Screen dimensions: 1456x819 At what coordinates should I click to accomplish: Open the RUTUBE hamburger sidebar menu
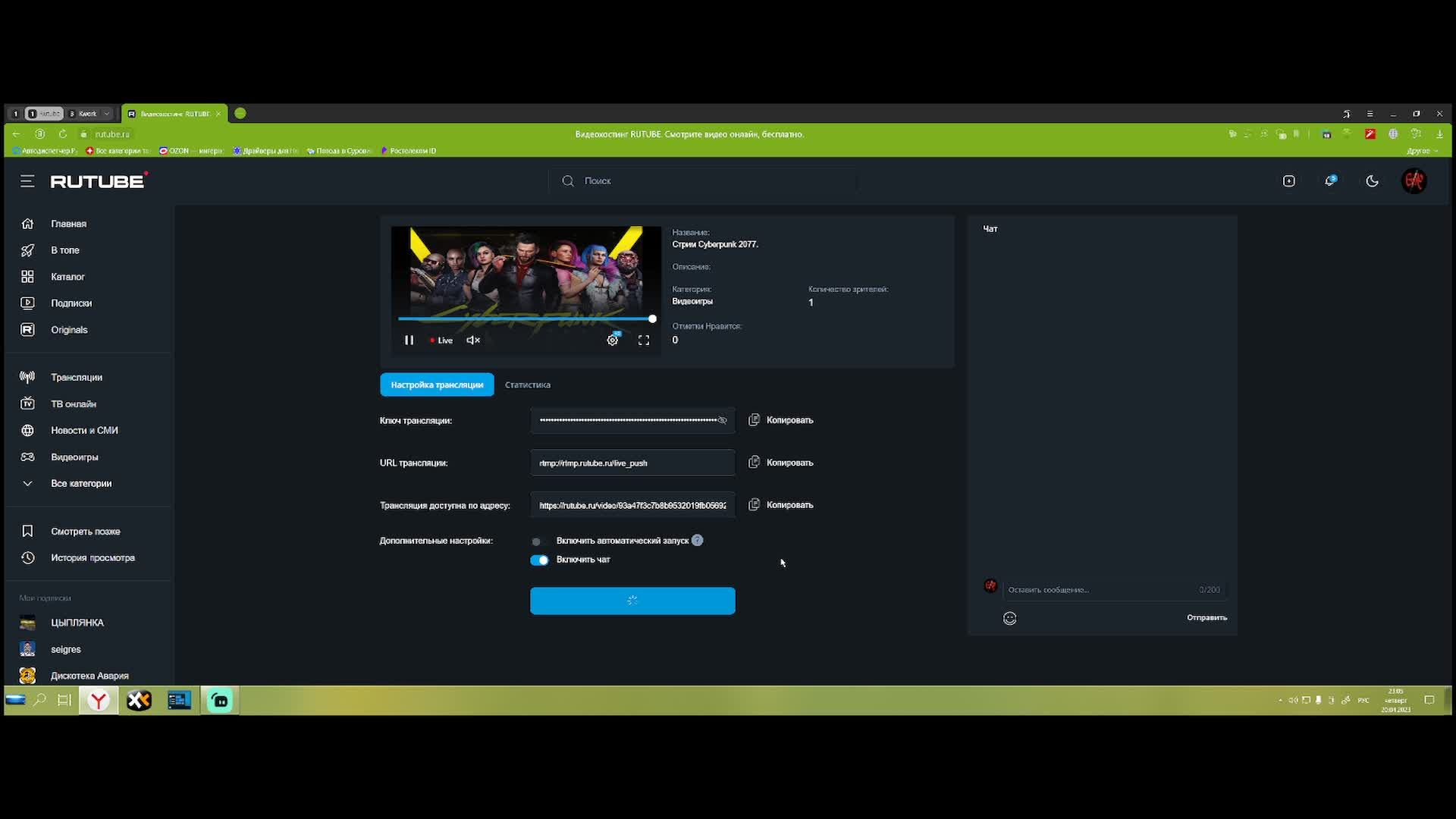27,181
